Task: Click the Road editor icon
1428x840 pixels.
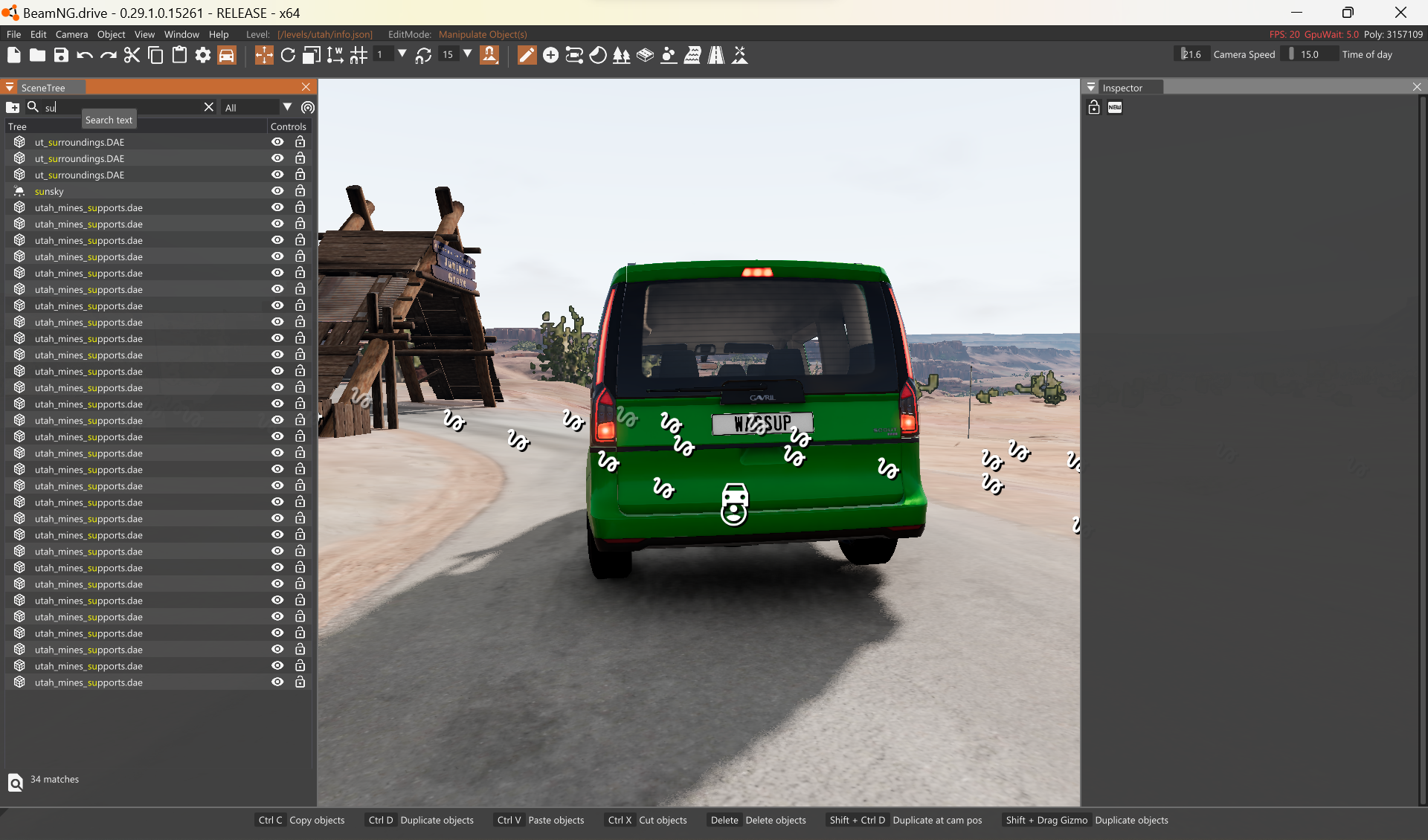Action: pos(716,55)
